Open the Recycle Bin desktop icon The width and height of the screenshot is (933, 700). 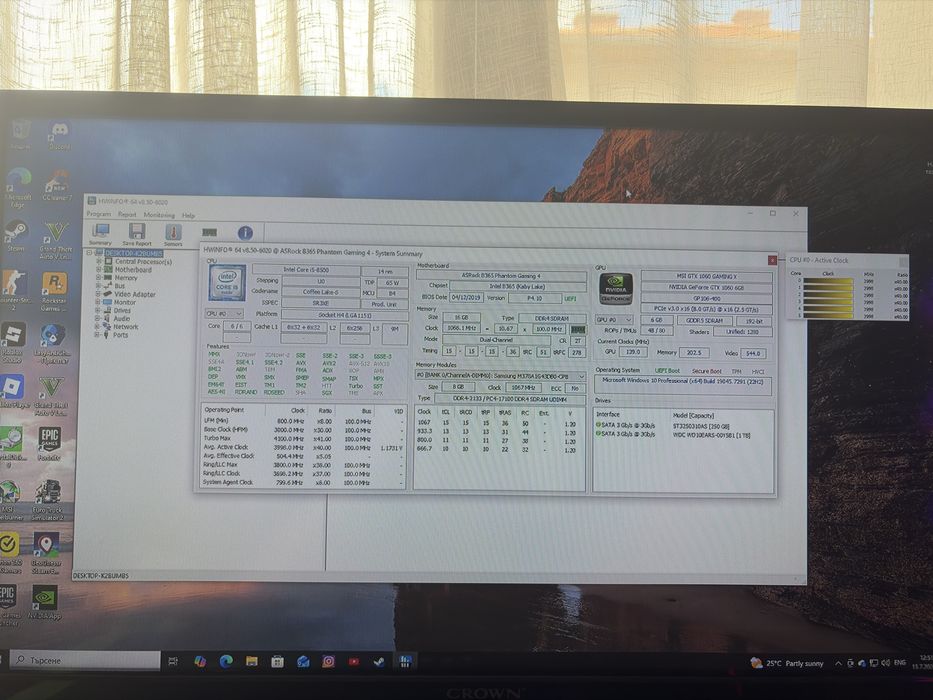(x=21, y=135)
